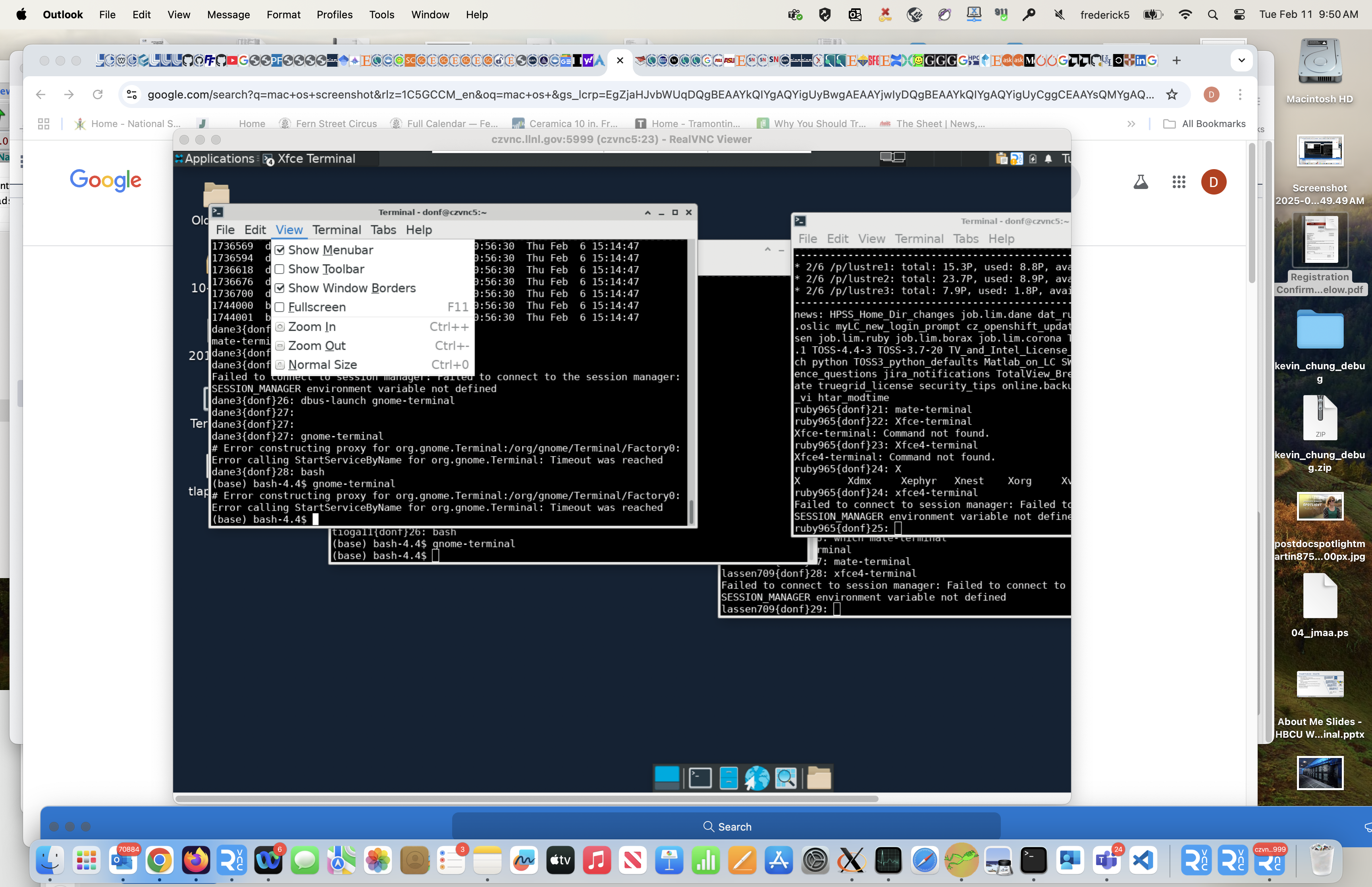Choose Zoom In from the View menu

312,327
